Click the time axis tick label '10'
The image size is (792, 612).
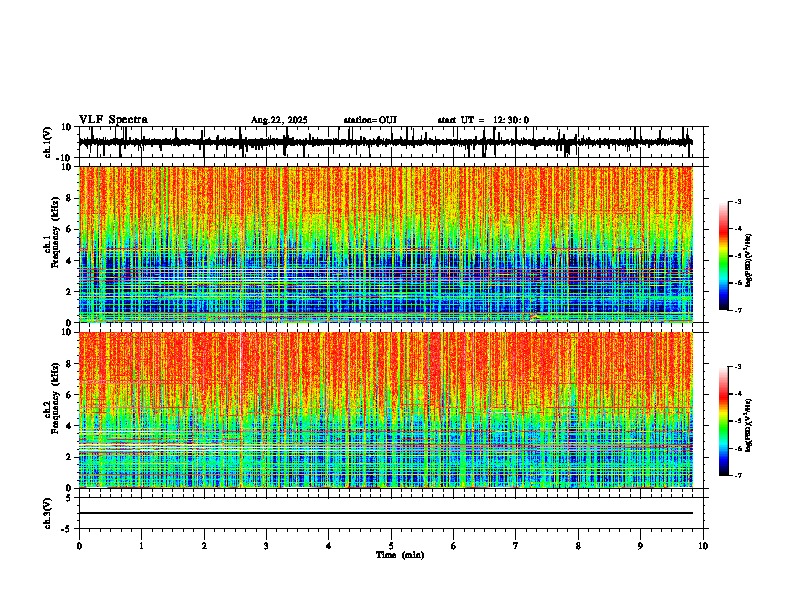[x=703, y=546]
